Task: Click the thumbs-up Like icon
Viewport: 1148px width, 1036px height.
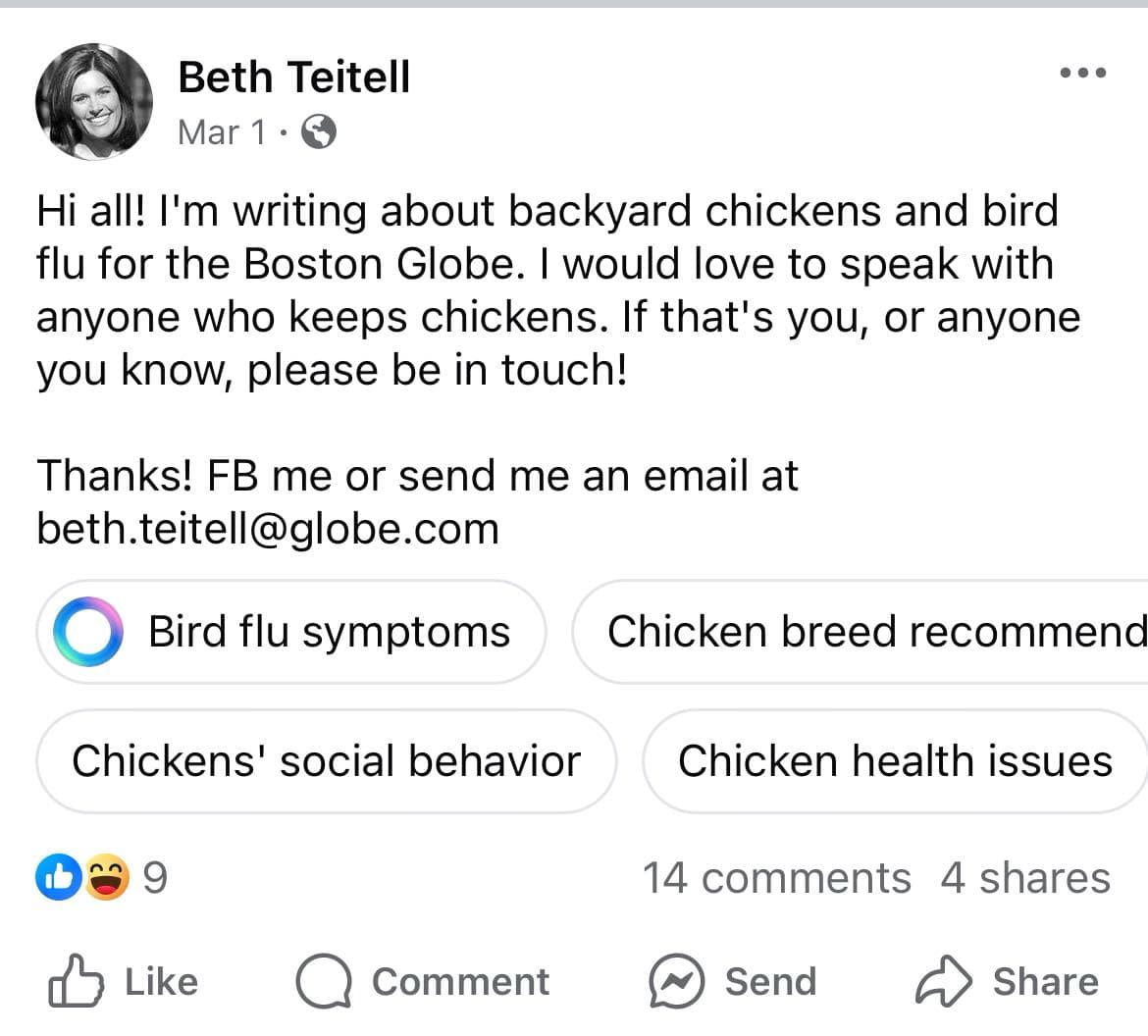Action: click(77, 980)
